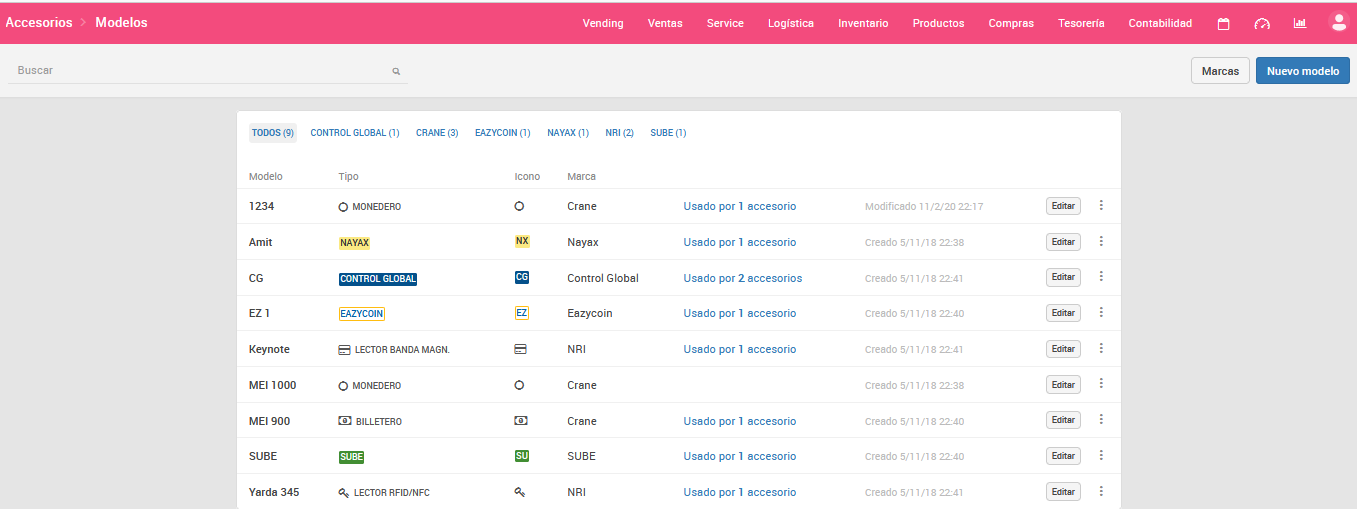1357x509 pixels.
Task: Open more options for model MEI 900
Action: click(1101, 420)
